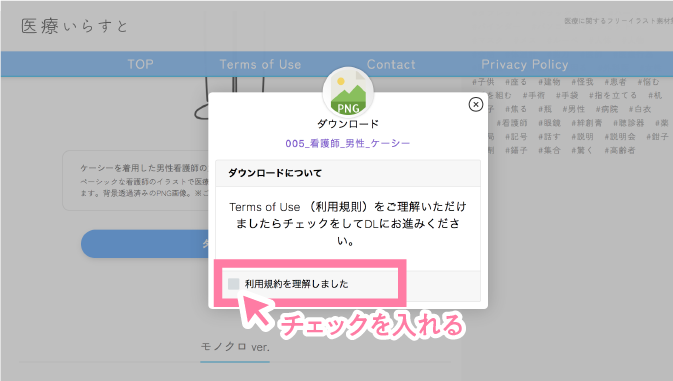673x381 pixels.
Task: Open the #説明 tag
Action: tap(582, 136)
